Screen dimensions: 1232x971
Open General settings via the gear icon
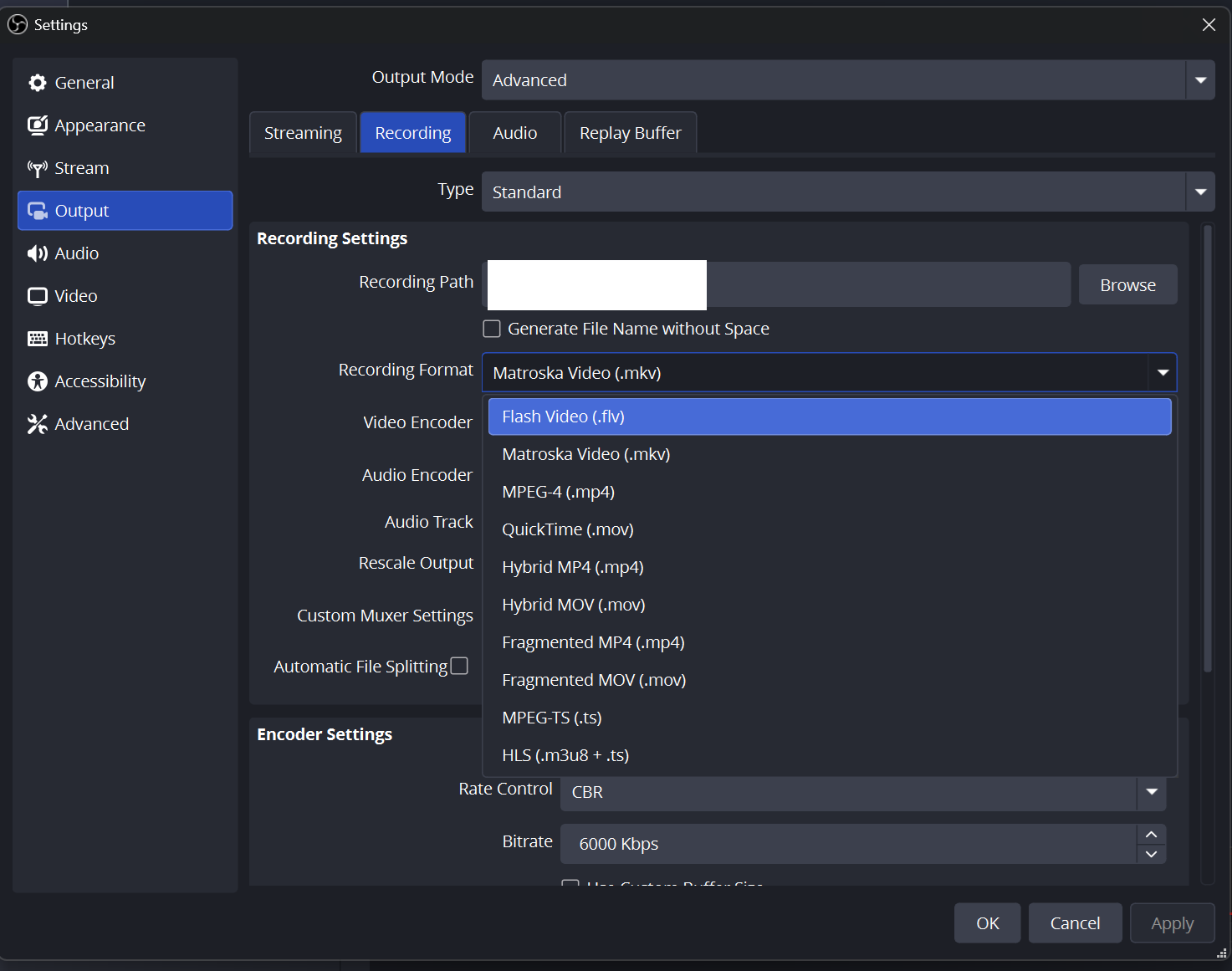click(x=38, y=83)
